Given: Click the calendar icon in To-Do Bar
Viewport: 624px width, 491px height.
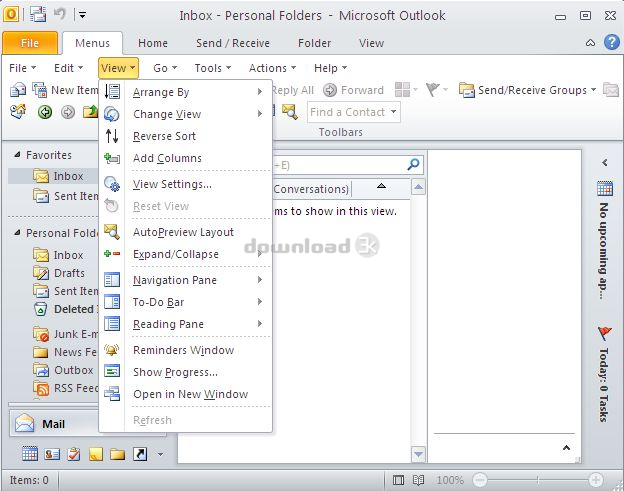Looking at the screenshot, I should [x=604, y=188].
